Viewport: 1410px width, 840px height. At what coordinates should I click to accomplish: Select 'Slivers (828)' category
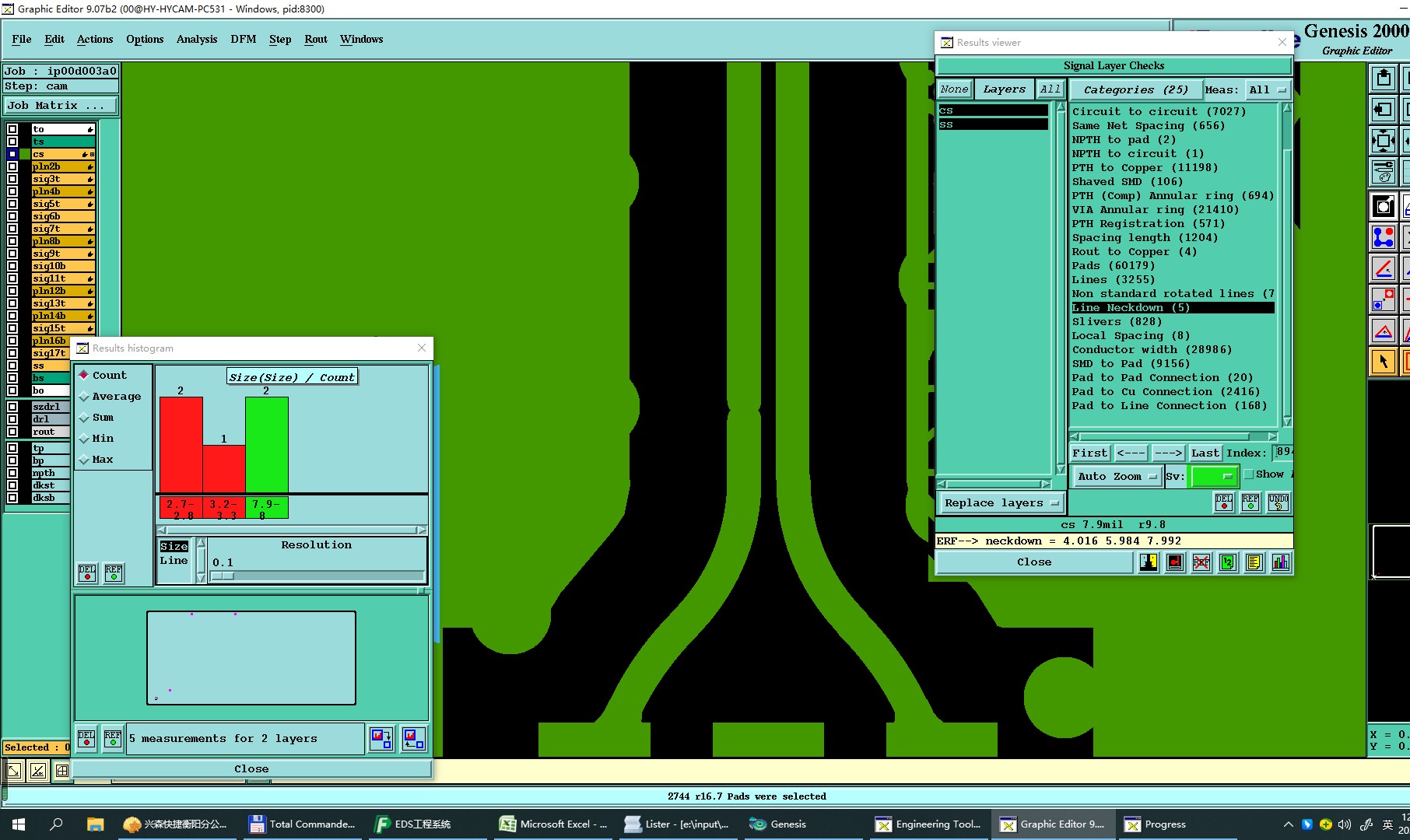(1117, 322)
